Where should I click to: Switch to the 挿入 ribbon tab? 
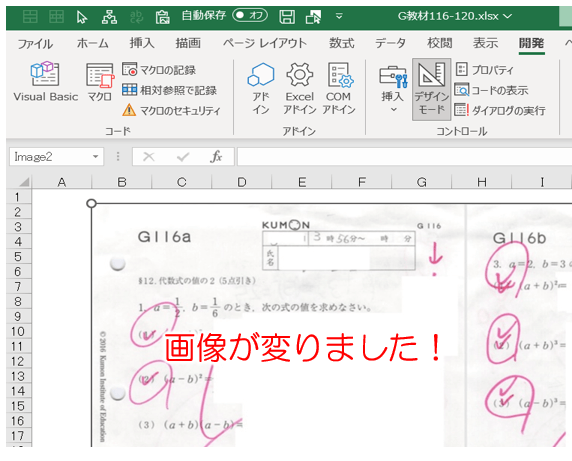coord(142,43)
